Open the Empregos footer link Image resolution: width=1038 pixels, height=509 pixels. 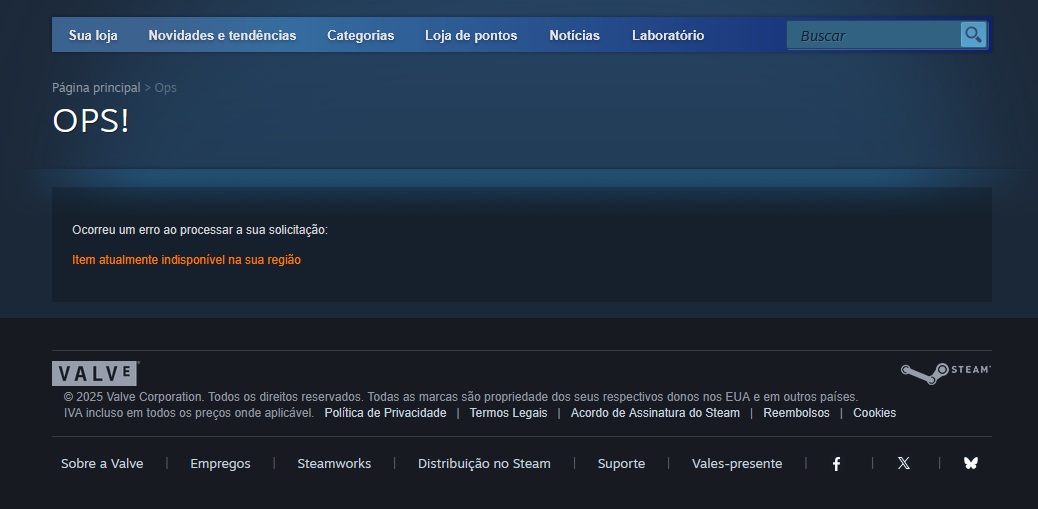click(220, 463)
